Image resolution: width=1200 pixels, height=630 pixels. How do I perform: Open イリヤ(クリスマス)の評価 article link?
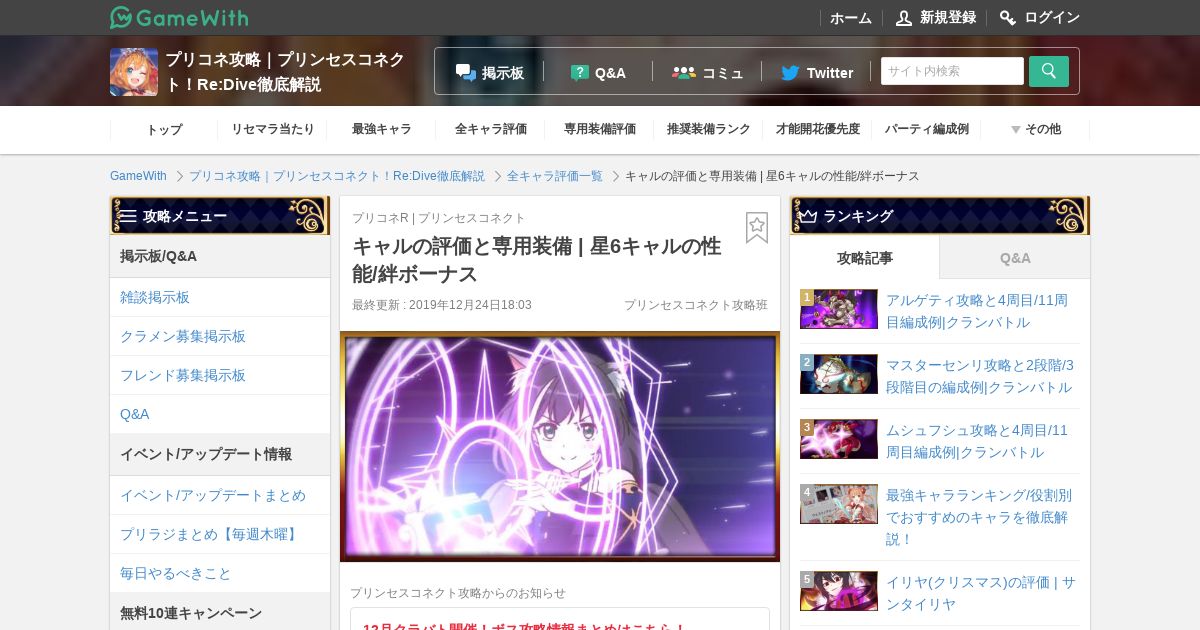pyautogui.click(x=981, y=593)
